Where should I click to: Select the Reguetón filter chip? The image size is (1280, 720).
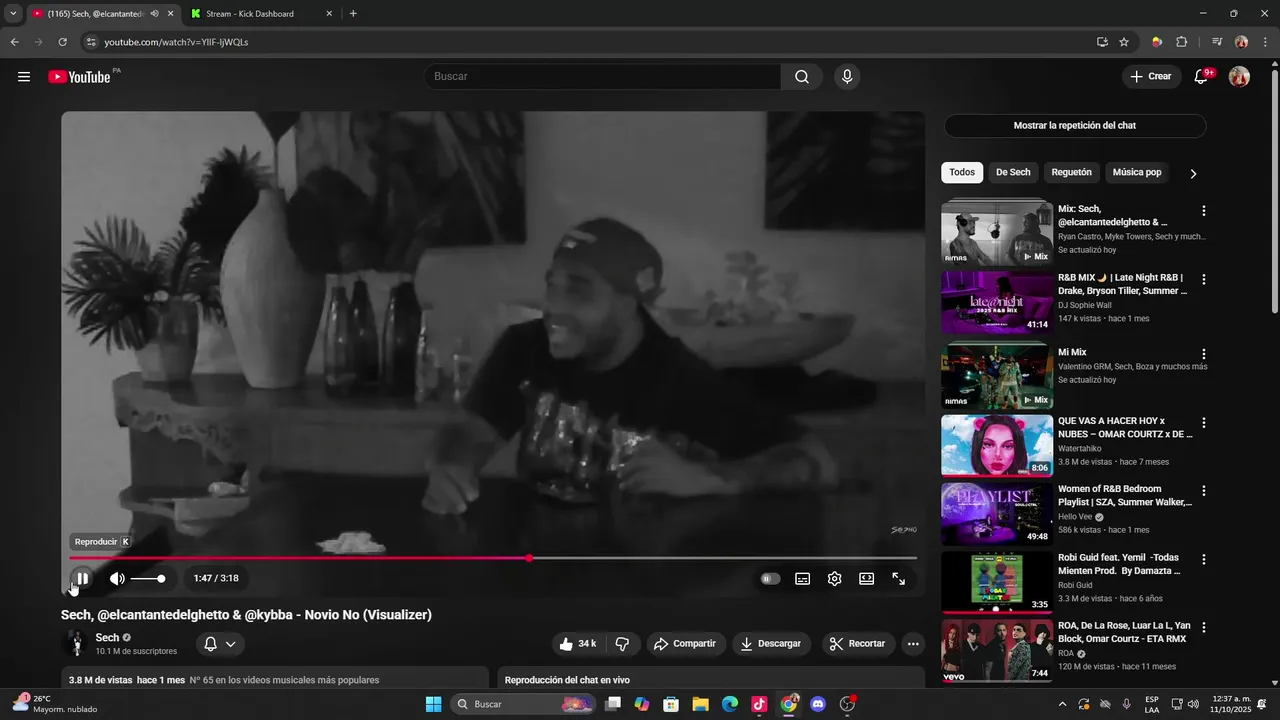click(1072, 173)
